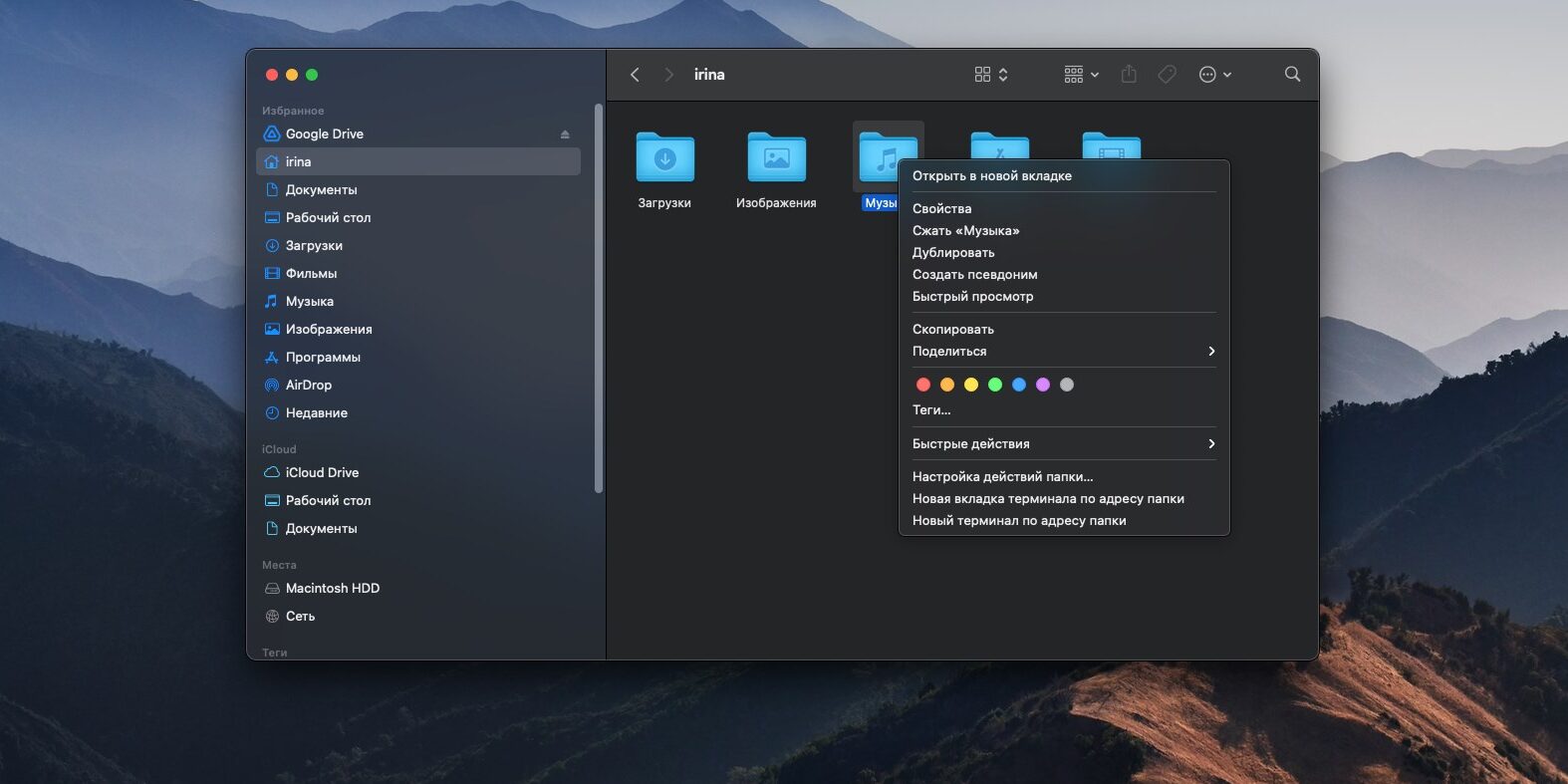Image resolution: width=1568 pixels, height=784 pixels.
Task: Apply the red tag color
Action: (923, 385)
